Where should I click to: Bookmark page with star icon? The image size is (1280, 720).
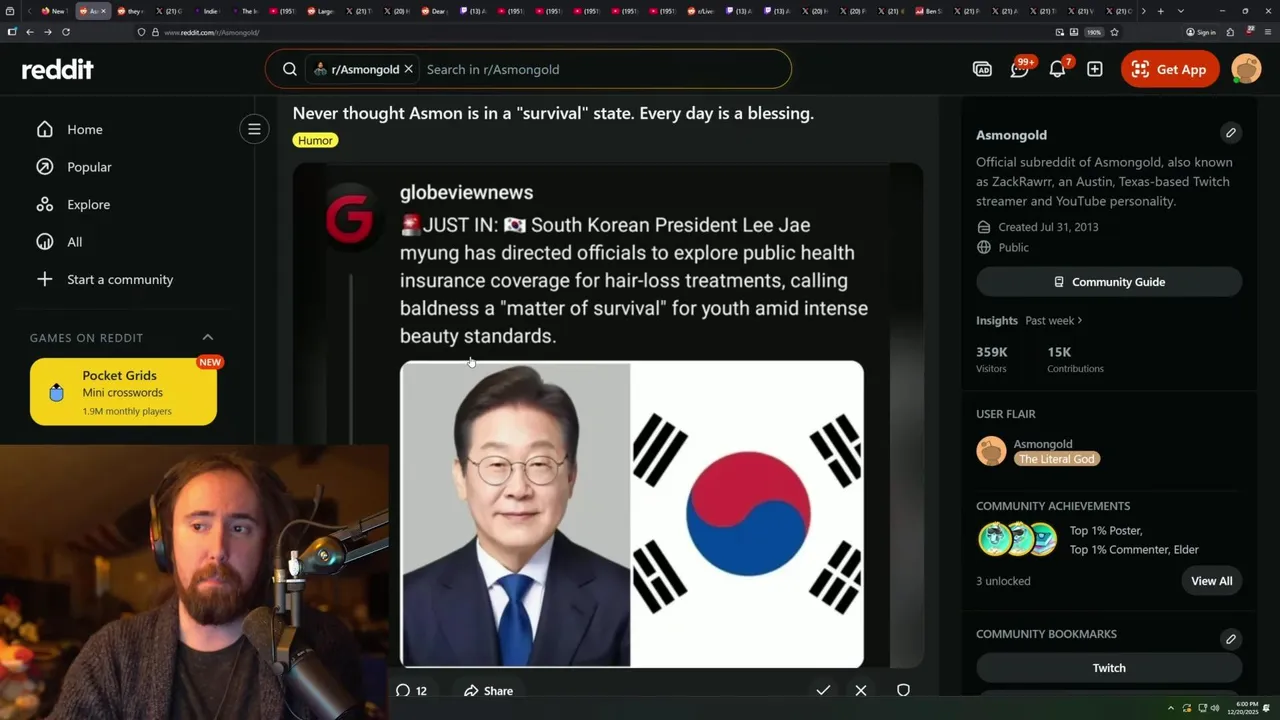coord(1114,32)
